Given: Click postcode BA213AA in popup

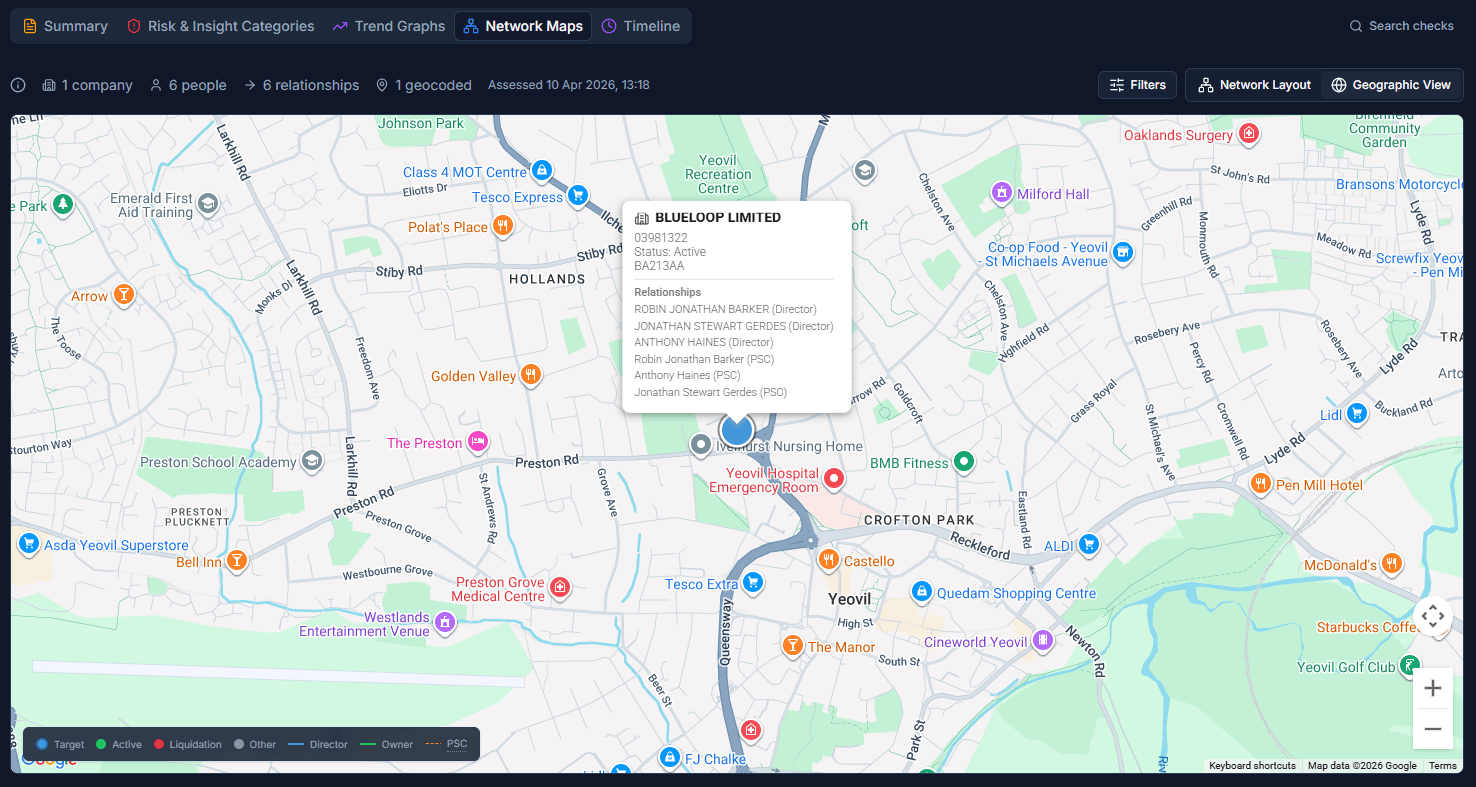Looking at the screenshot, I should [x=659, y=266].
